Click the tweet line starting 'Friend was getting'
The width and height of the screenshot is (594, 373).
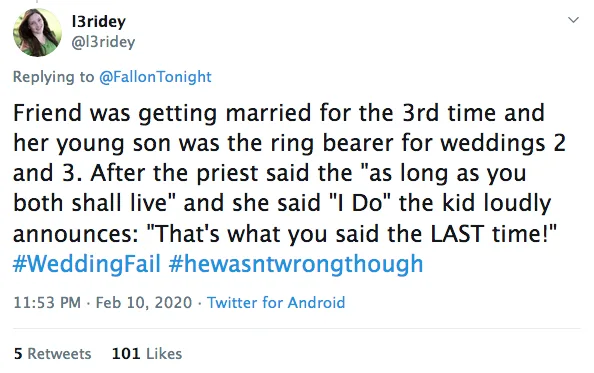pyautogui.click(x=279, y=113)
